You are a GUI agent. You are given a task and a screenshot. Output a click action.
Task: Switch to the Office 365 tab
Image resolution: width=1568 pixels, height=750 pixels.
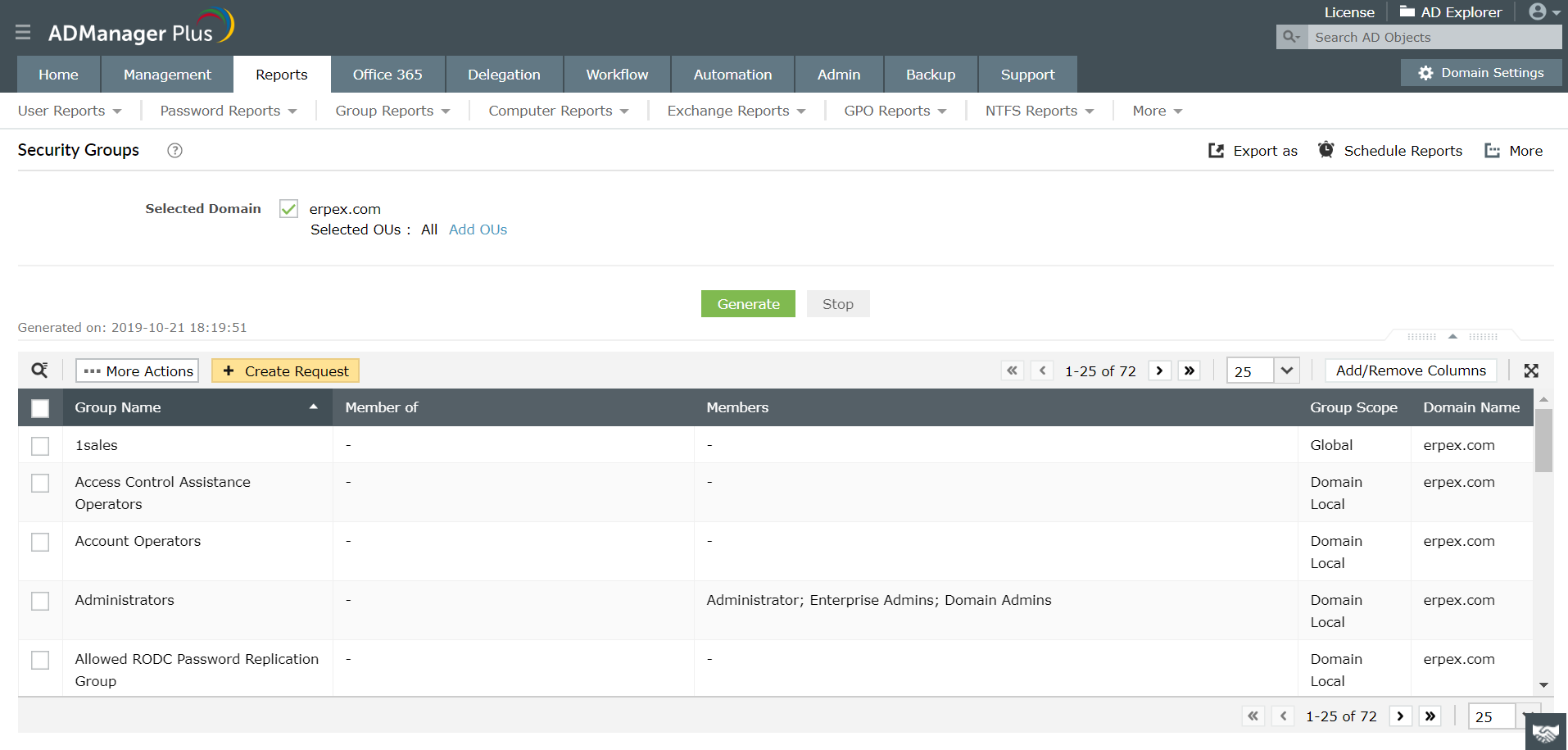[x=387, y=74]
